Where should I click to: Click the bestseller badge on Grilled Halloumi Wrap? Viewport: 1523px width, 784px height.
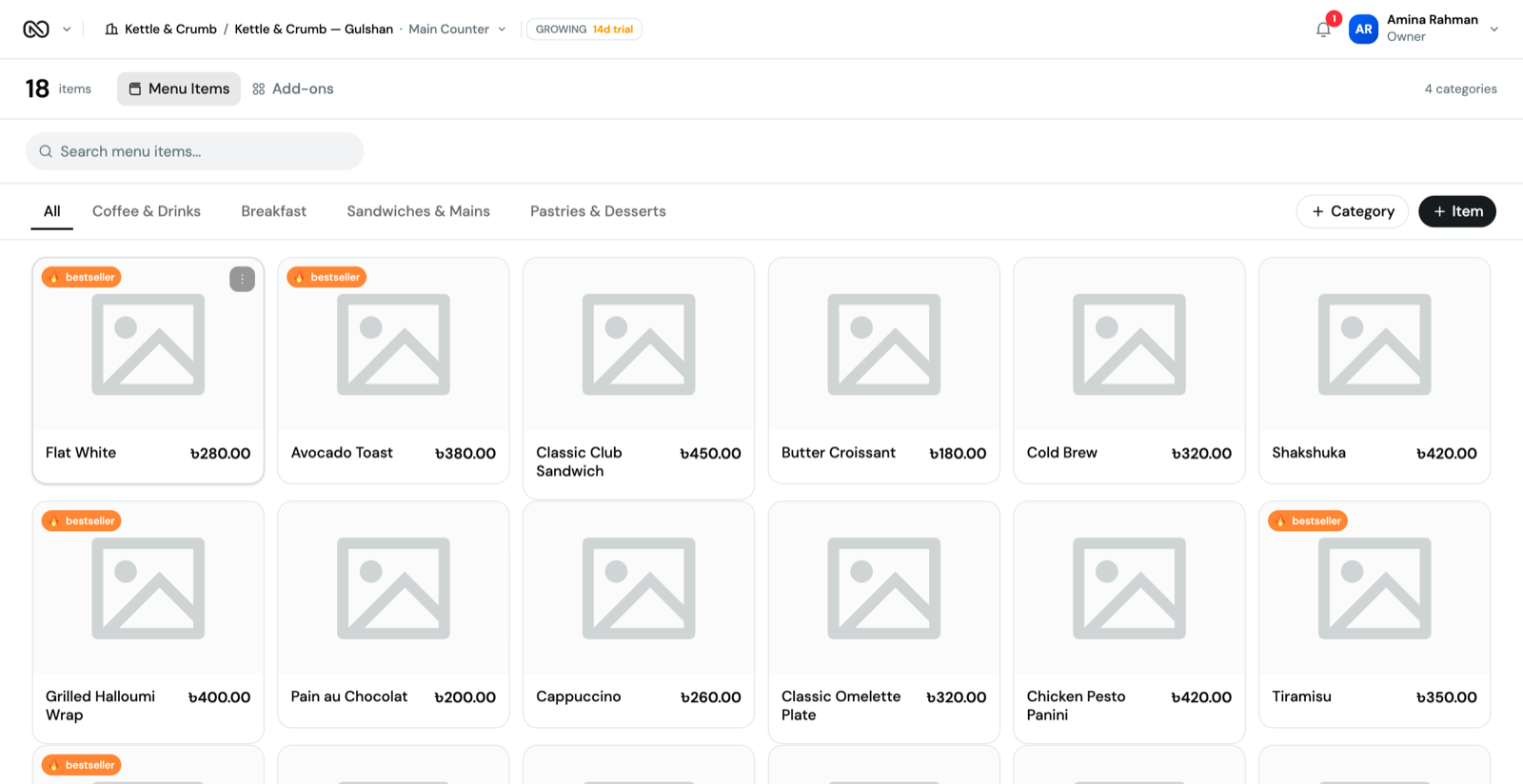coord(81,520)
